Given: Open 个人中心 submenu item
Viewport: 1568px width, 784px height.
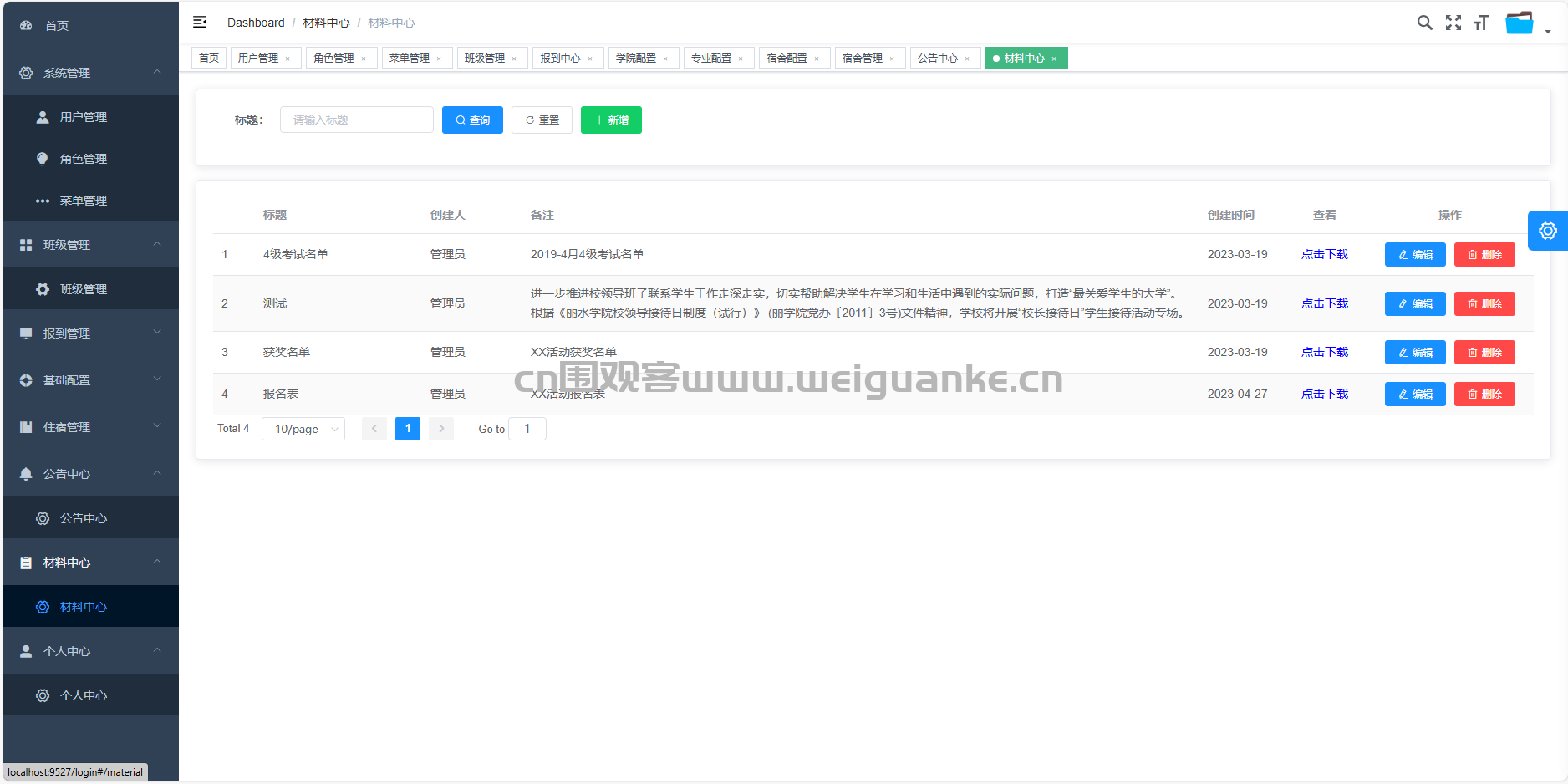Looking at the screenshot, I should (x=91, y=695).
